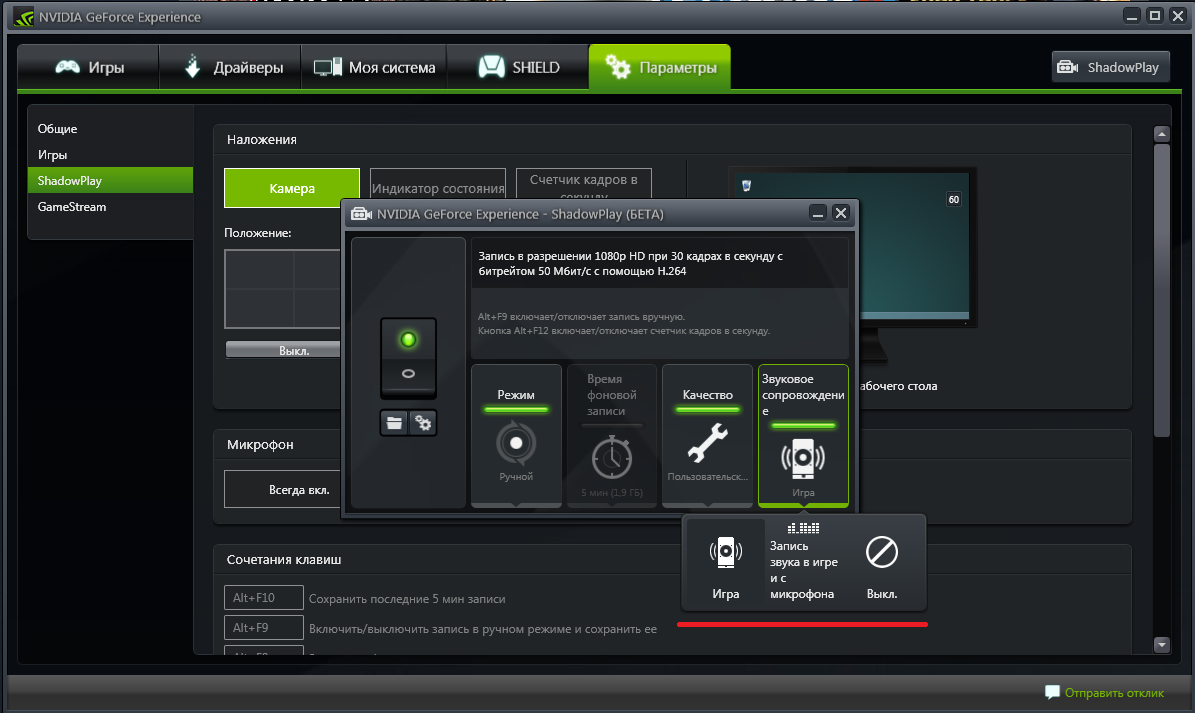The height and width of the screenshot is (713, 1195).
Task: Open GameStream in the settings sidebar
Action: click(110, 206)
